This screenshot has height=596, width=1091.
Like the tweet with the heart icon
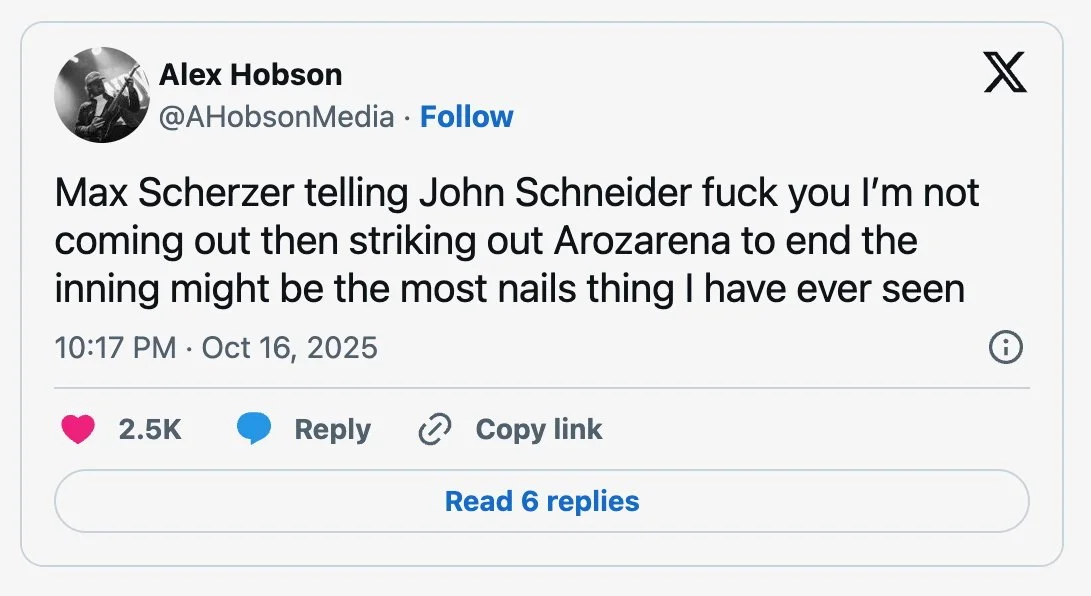tap(78, 430)
